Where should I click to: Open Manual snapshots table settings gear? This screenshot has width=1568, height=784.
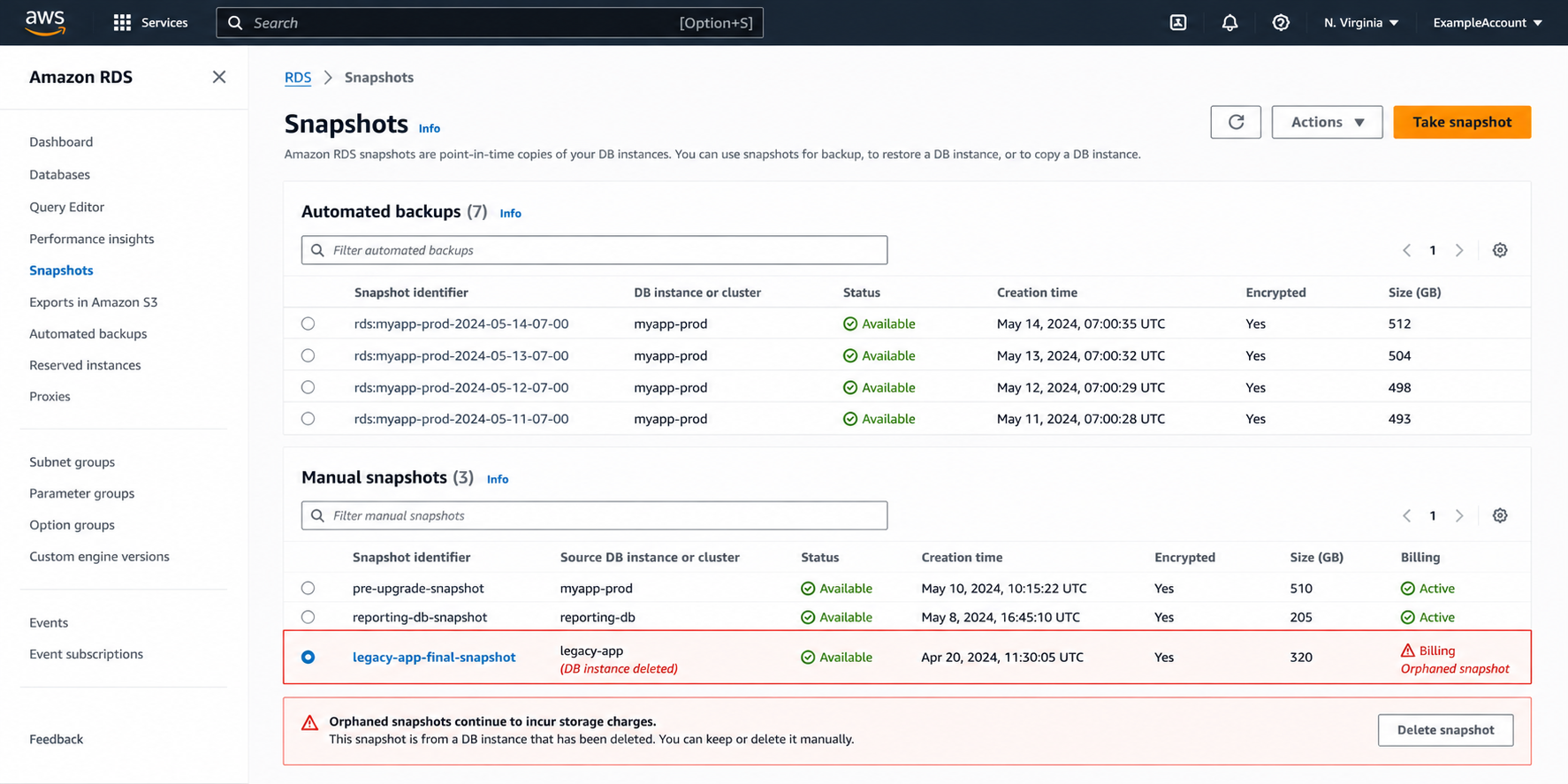(1500, 515)
